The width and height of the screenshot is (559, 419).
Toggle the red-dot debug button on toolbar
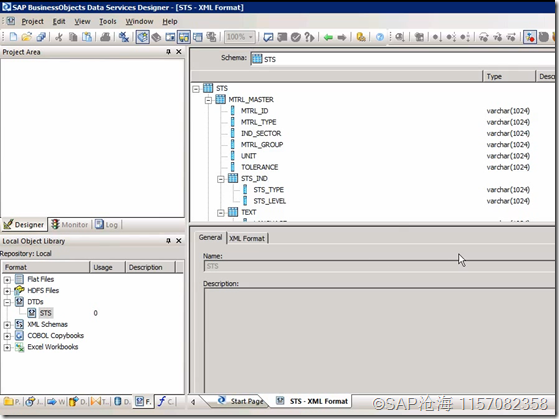[530, 37]
